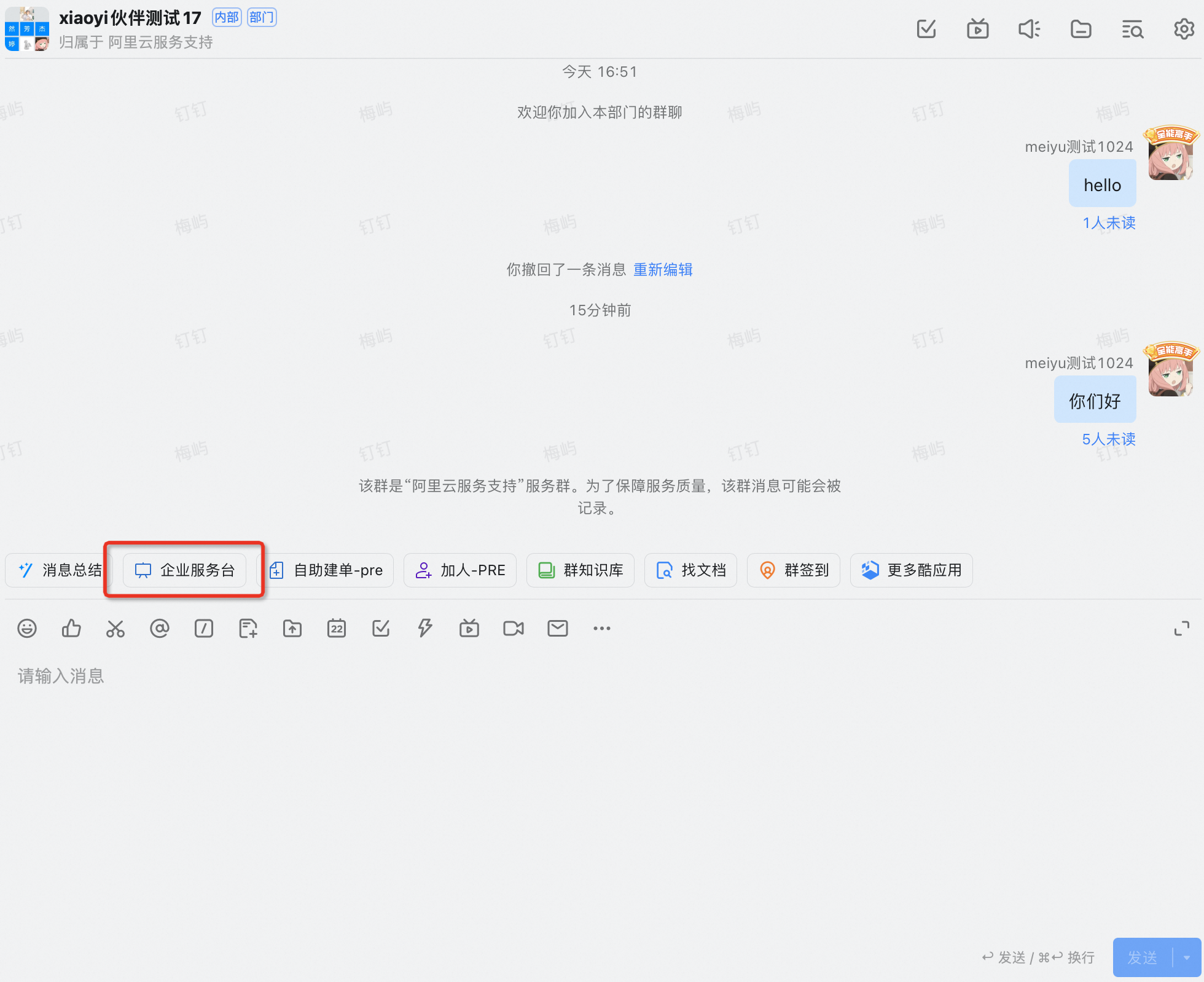Open group settings gear icon
Viewport: 1204px width, 982px height.
tap(1184, 29)
